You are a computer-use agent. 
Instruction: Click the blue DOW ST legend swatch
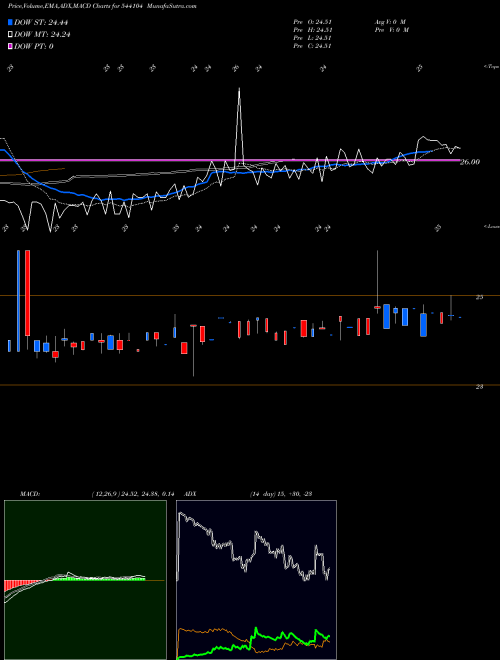point(11,22)
